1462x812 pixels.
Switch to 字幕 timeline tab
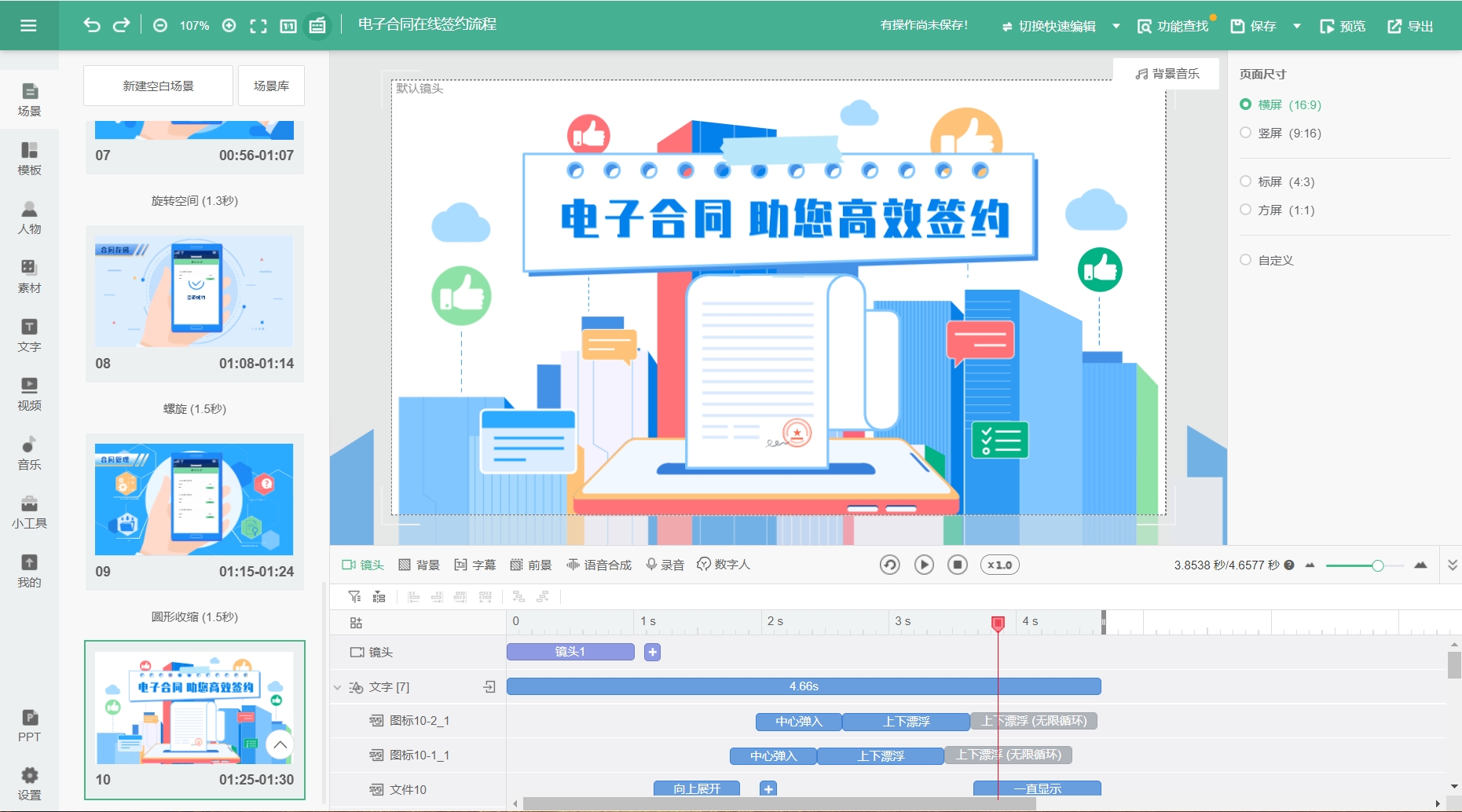tap(475, 565)
